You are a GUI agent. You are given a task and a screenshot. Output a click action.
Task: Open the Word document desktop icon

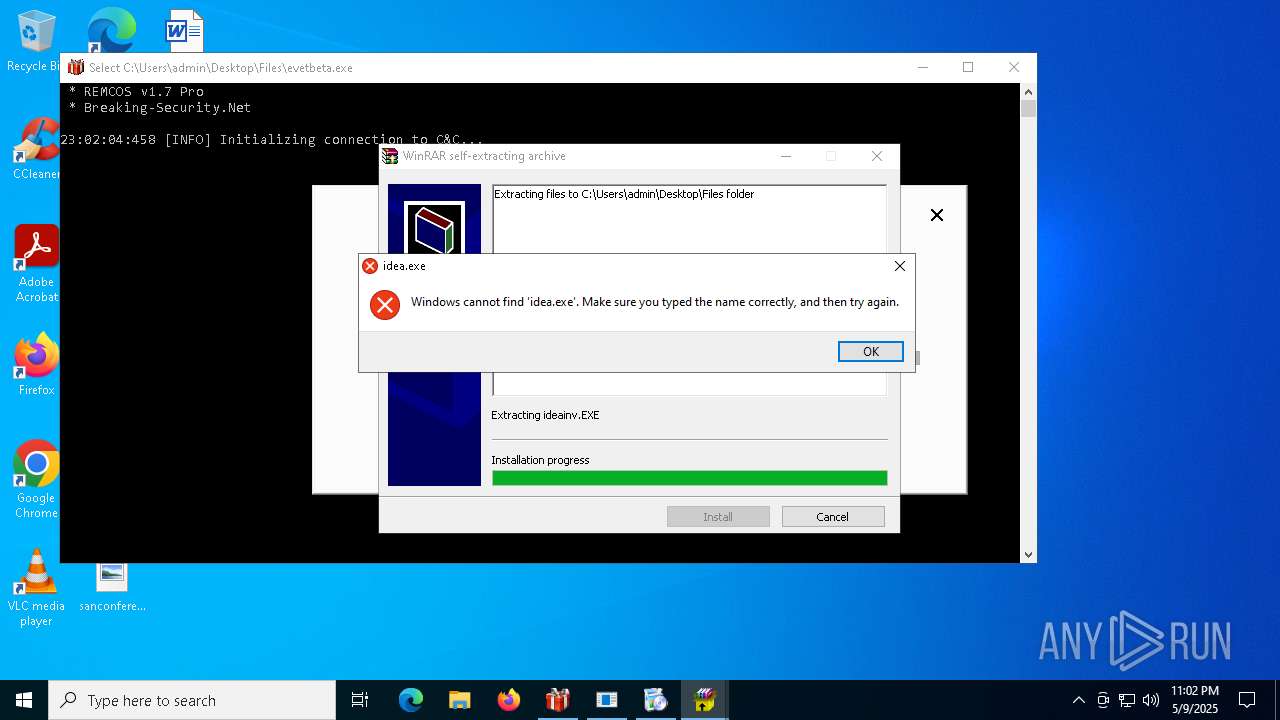click(x=184, y=31)
